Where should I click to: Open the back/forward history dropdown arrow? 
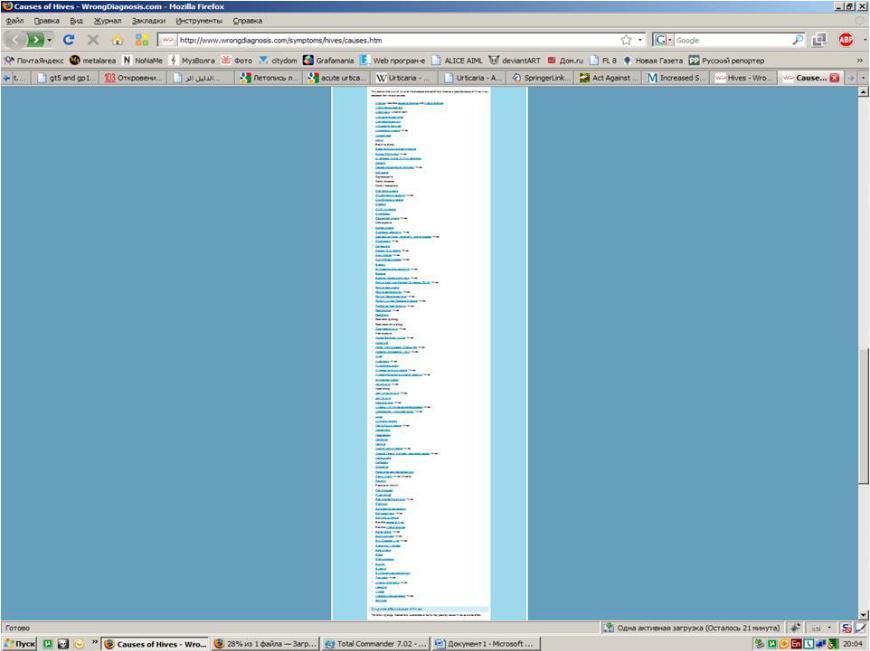coord(49,40)
